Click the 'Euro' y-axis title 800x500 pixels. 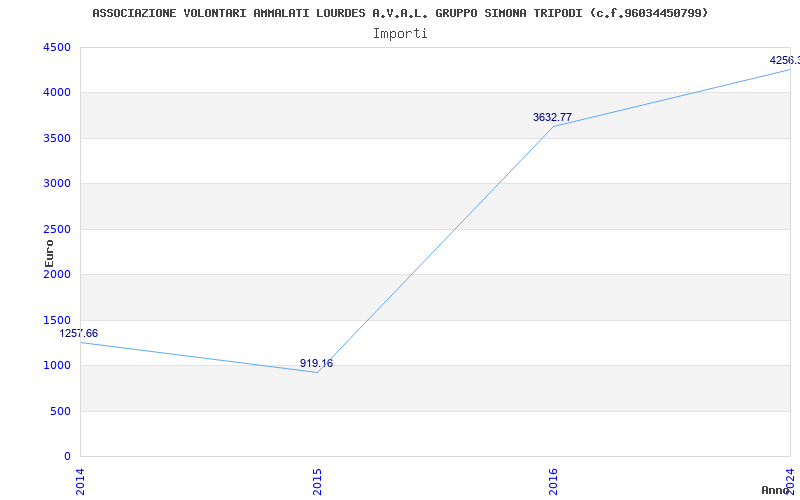coord(49,253)
